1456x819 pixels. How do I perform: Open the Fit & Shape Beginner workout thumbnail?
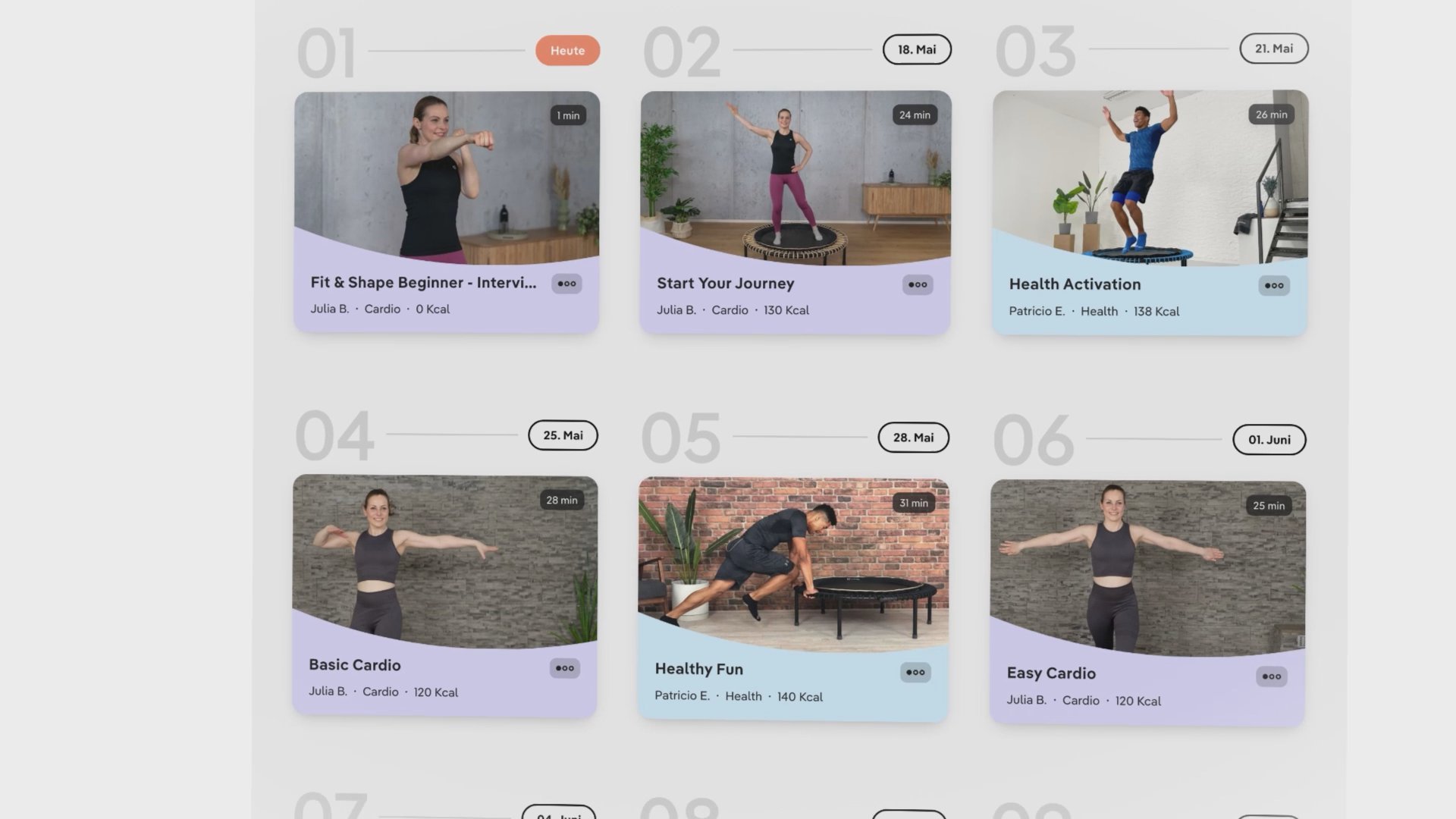tap(447, 177)
